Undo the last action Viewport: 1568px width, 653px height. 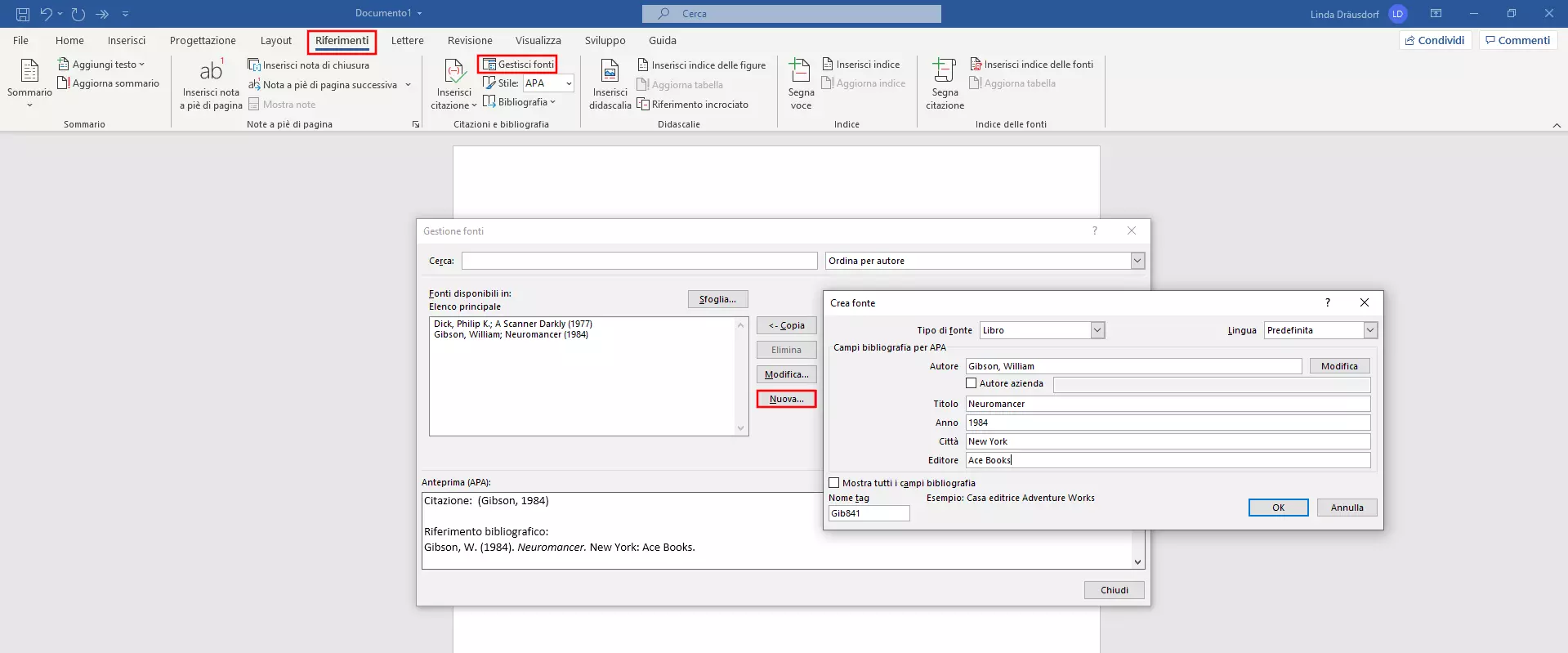pos(46,14)
